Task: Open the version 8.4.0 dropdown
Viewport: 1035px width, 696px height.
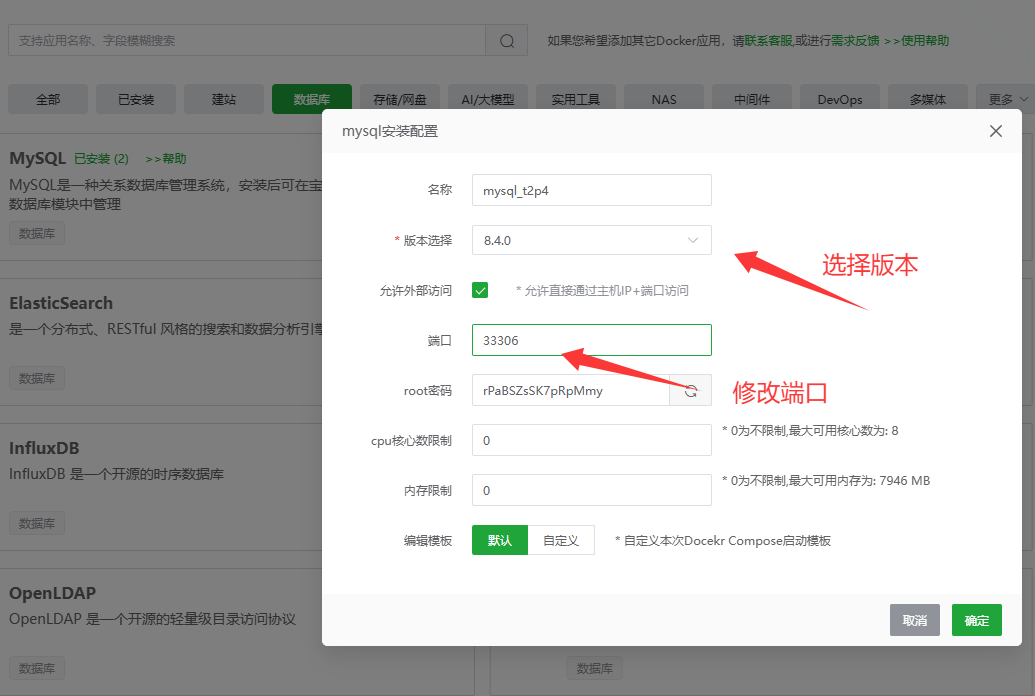Action: pyautogui.click(x=591, y=240)
